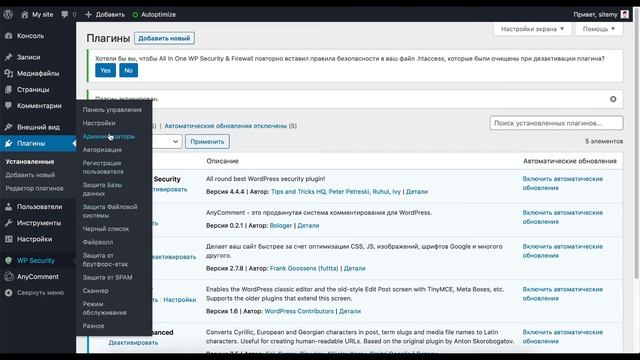Image resolution: width=640 pixels, height=360 pixels.
Task: Open Авторизация in WP Security flyout
Action: click(x=102, y=150)
